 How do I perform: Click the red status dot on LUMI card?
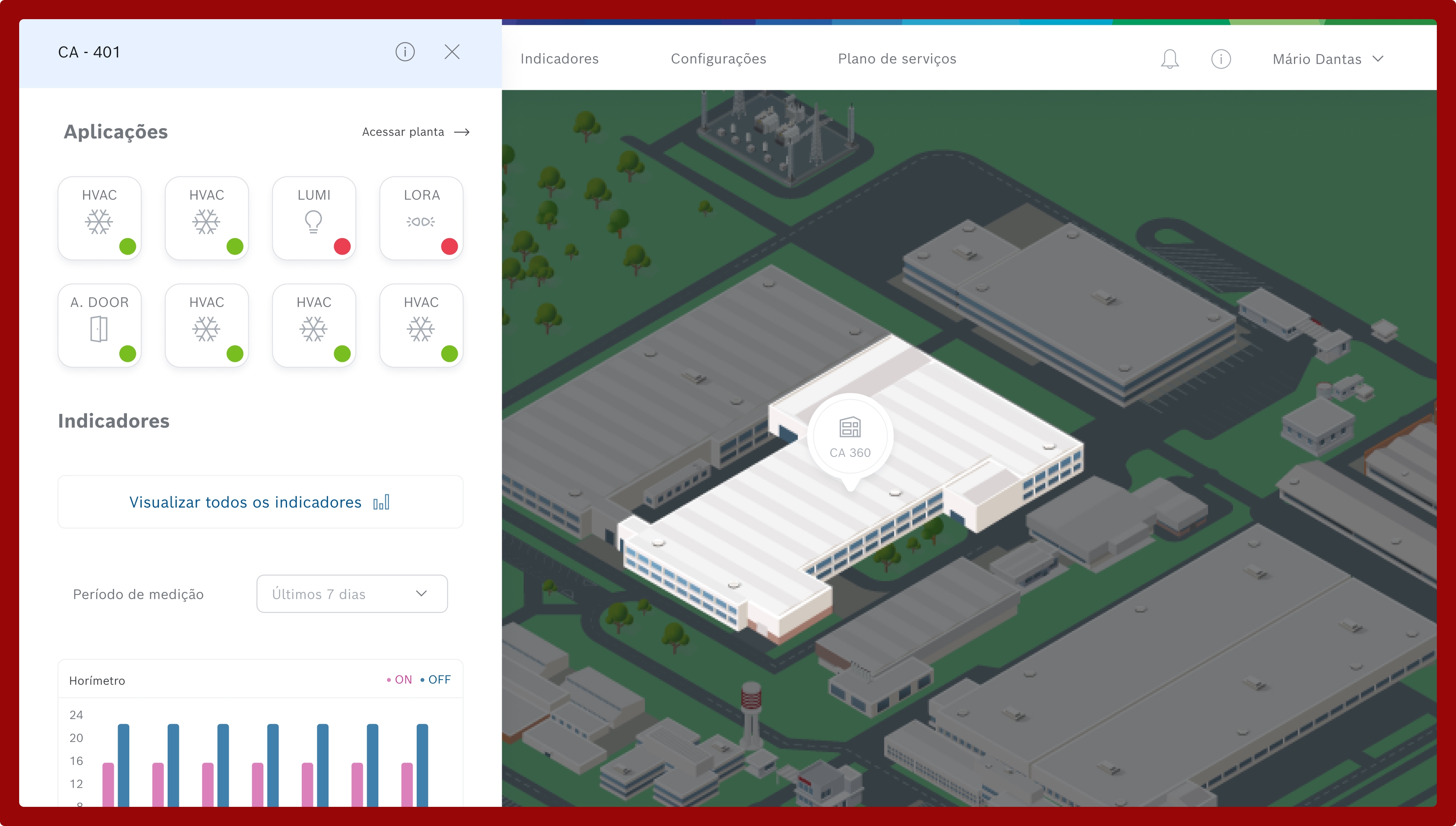tap(342, 247)
